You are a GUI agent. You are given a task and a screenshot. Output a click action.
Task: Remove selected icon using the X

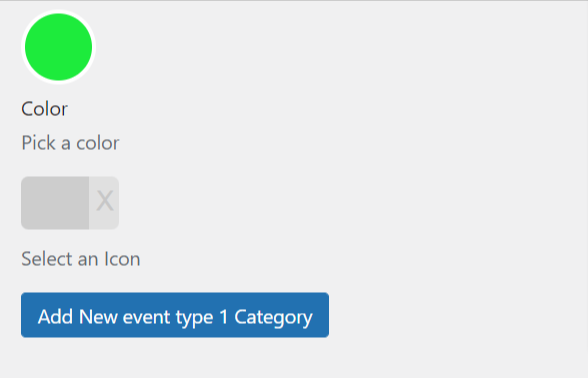[104, 203]
